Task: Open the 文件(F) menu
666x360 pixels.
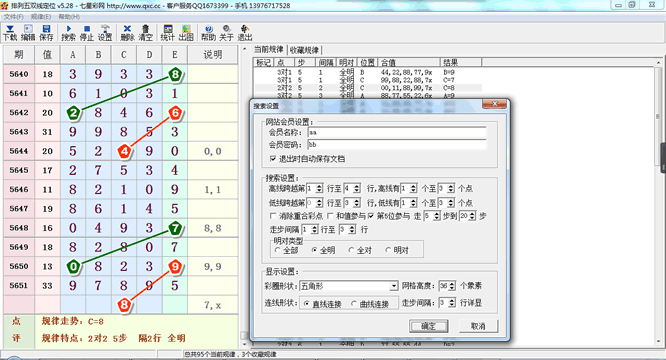Action: (x=14, y=17)
